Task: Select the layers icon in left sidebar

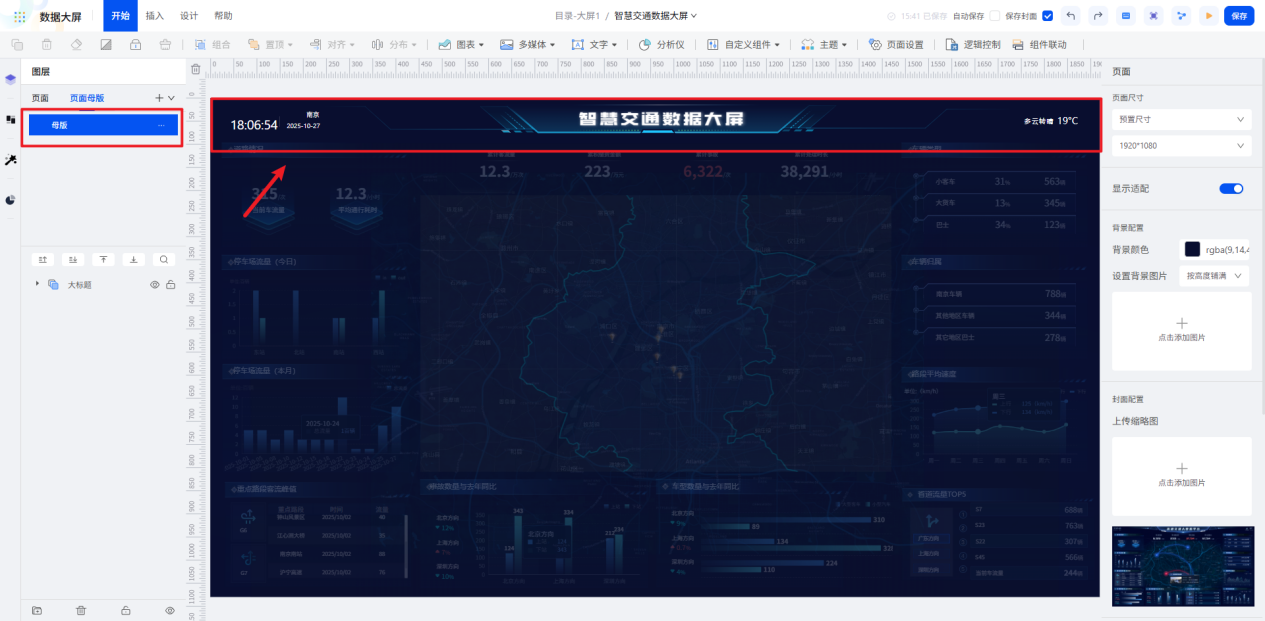Action: [10, 79]
